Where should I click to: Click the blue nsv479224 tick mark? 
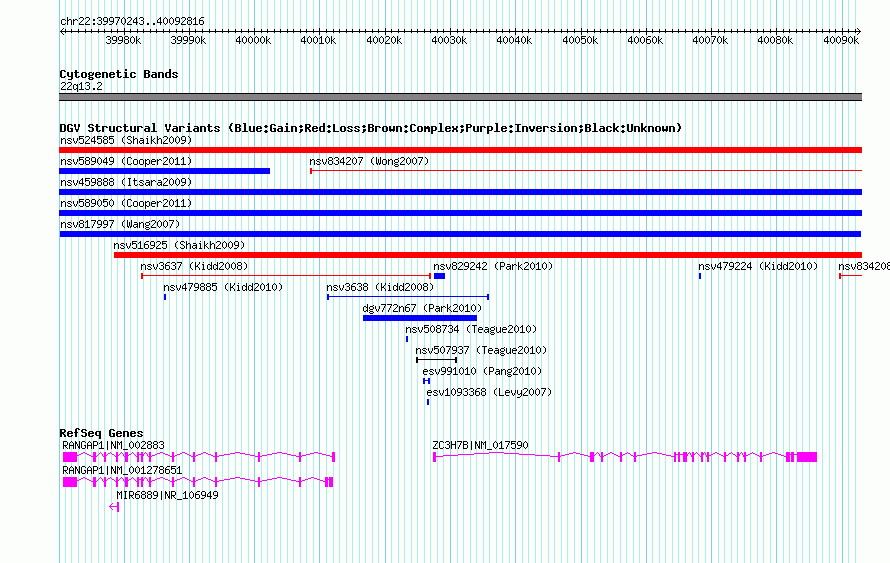coord(700,276)
